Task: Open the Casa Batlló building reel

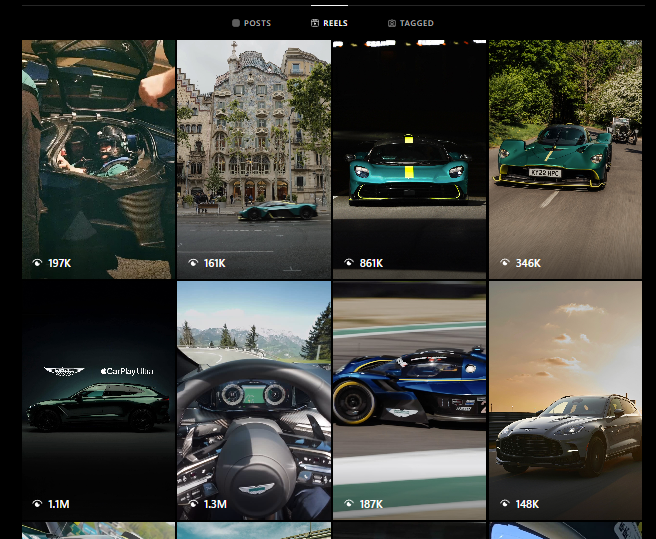Action: click(254, 159)
